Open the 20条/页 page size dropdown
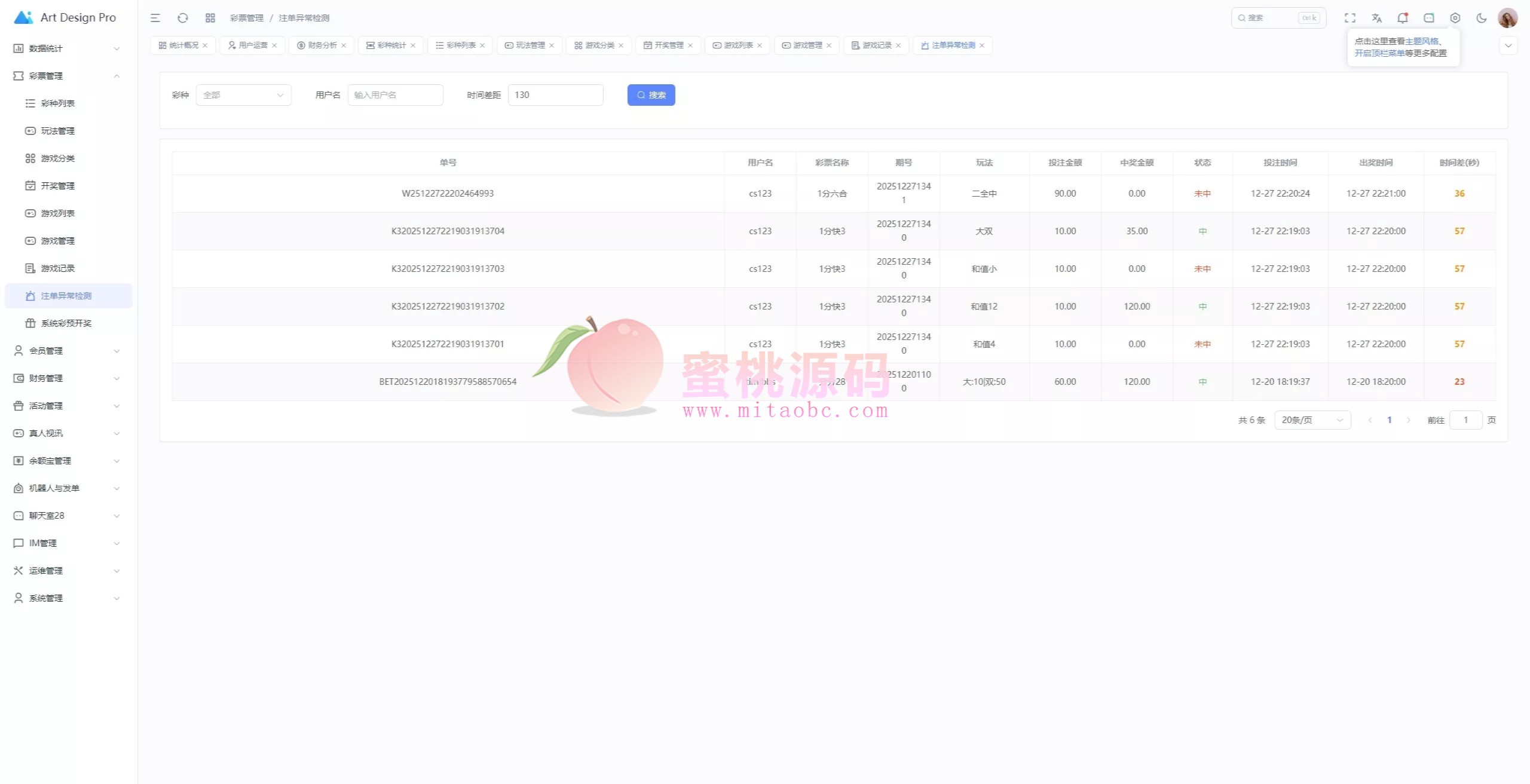The width and height of the screenshot is (1530, 784). pos(1312,420)
